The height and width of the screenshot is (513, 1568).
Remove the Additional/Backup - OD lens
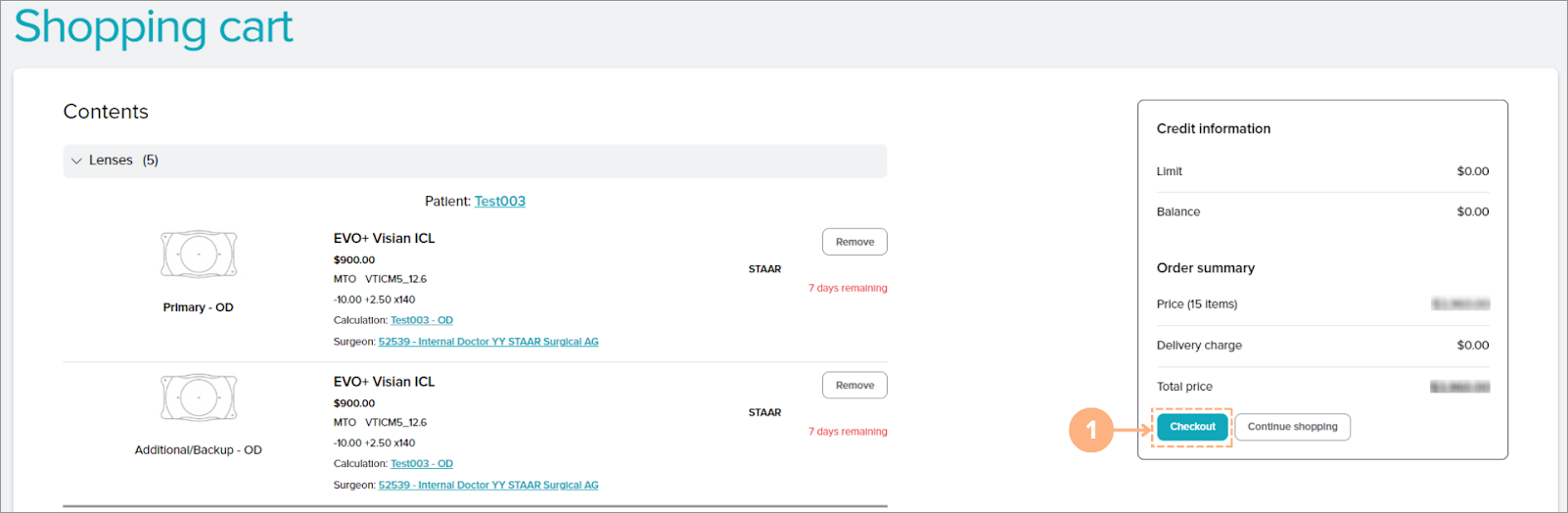(854, 386)
